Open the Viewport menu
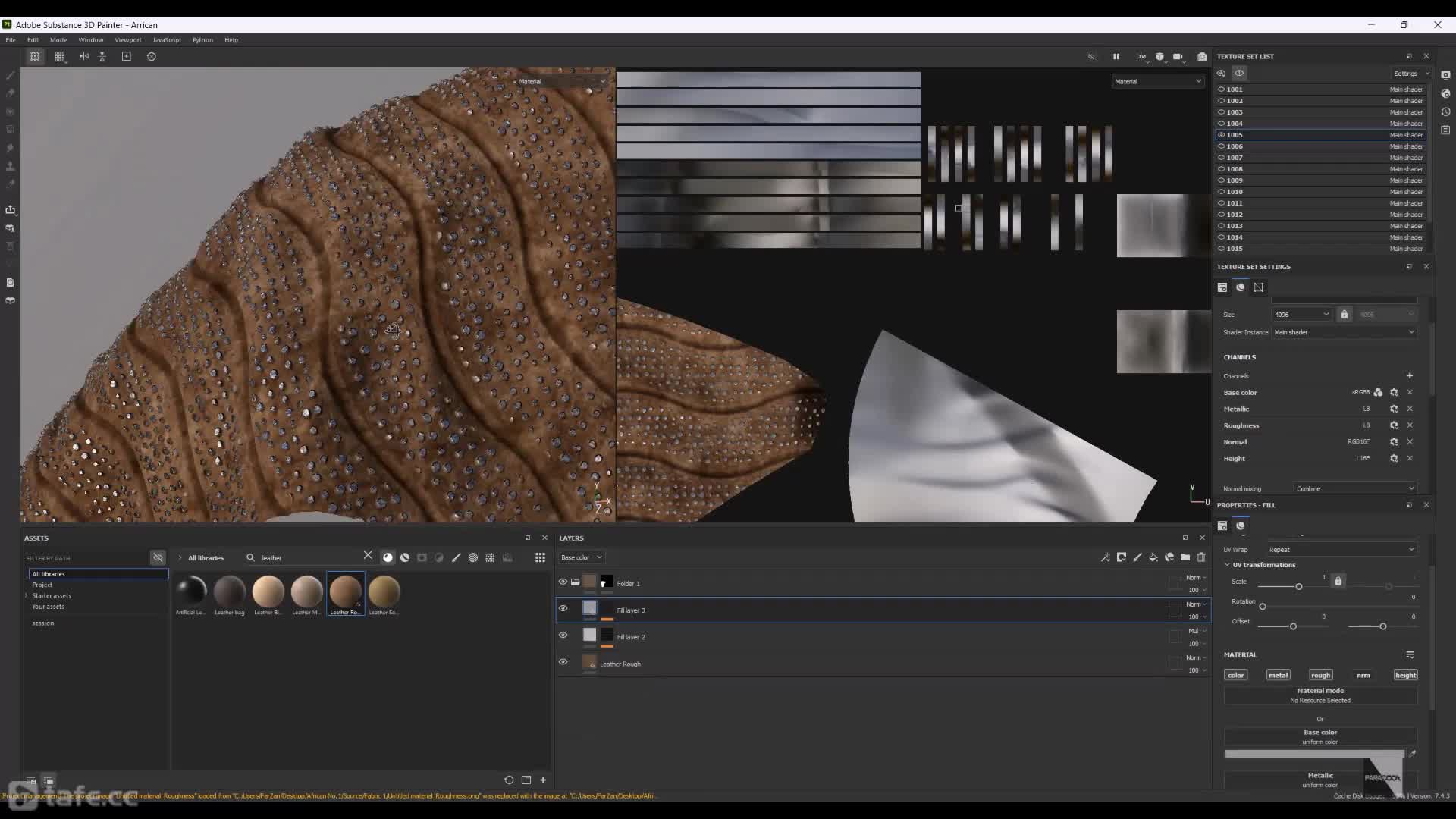The width and height of the screenshot is (1456, 819). click(x=128, y=40)
